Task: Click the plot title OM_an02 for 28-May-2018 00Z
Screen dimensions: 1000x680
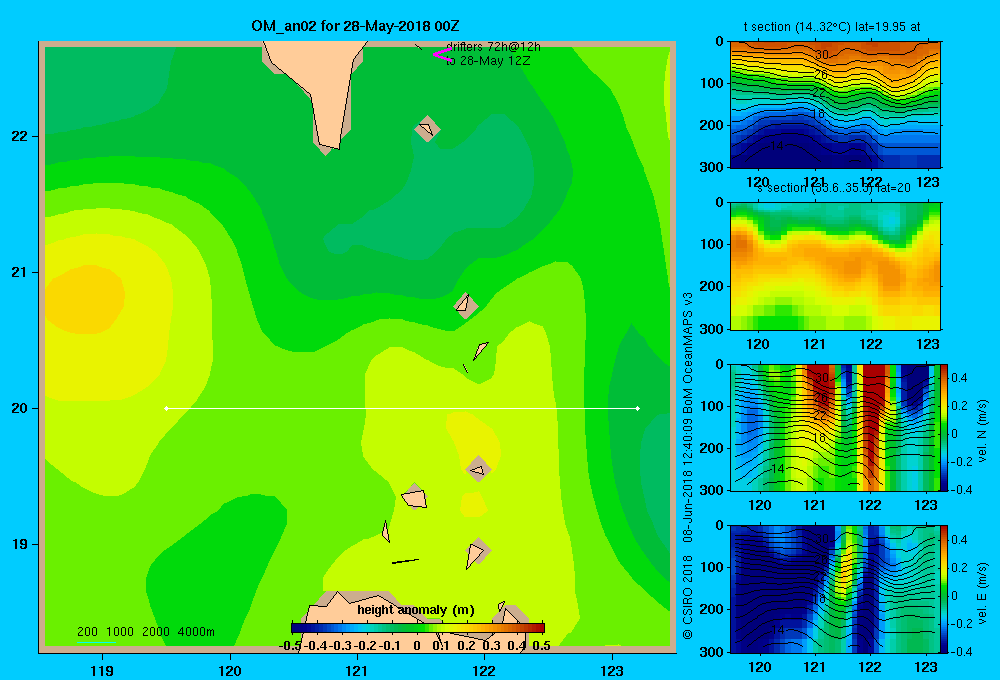Action: coord(355,26)
